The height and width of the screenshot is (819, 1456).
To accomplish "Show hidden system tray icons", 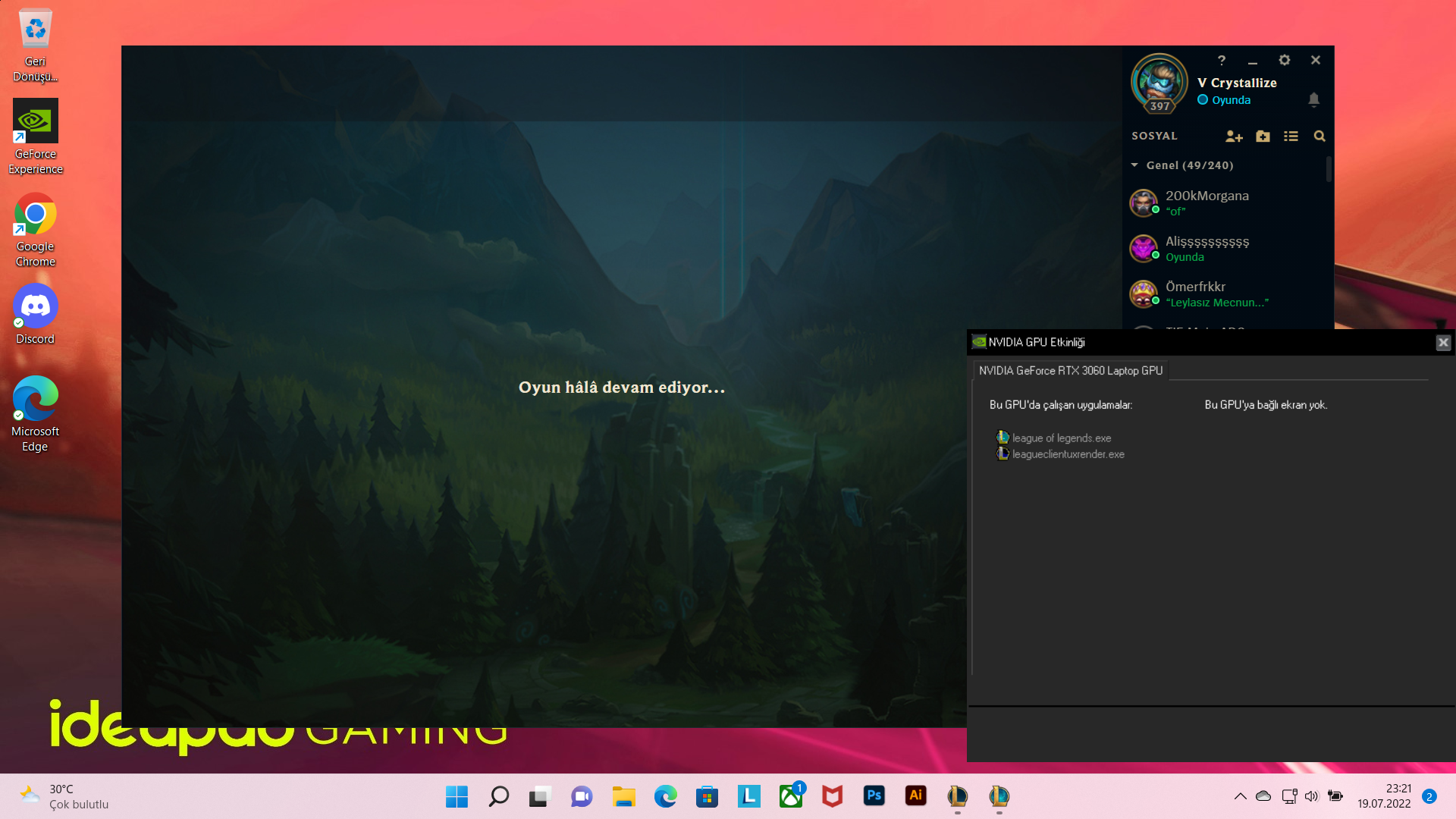I will point(1240,796).
